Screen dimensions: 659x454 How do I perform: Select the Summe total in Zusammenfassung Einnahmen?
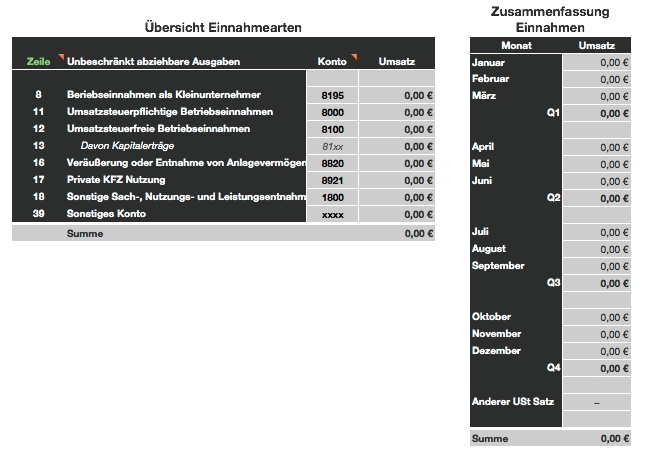tap(597, 438)
